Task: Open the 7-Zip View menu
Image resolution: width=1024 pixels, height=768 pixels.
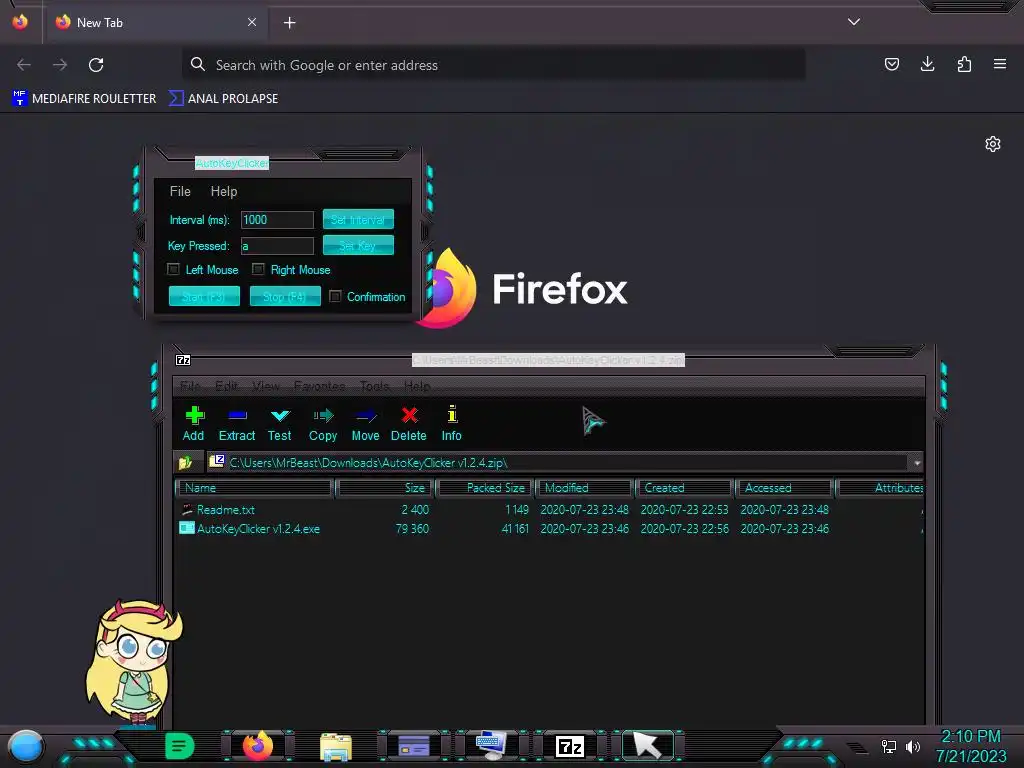Action: 266,386
